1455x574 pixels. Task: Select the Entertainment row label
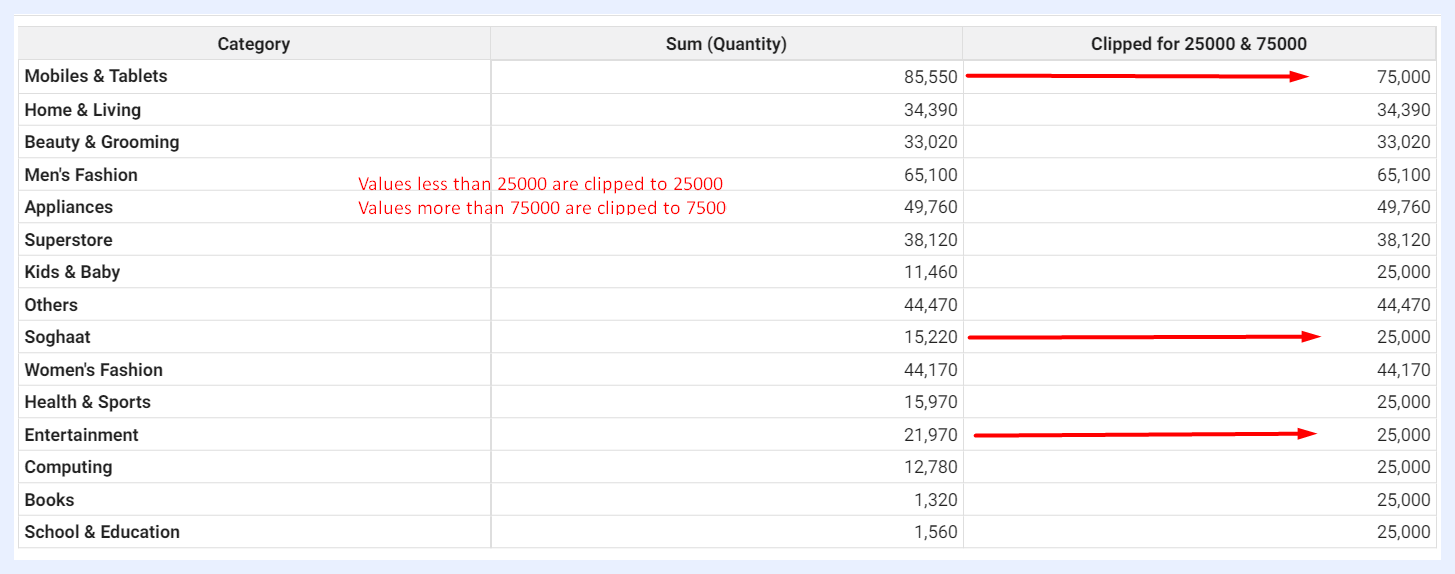[x=82, y=435]
